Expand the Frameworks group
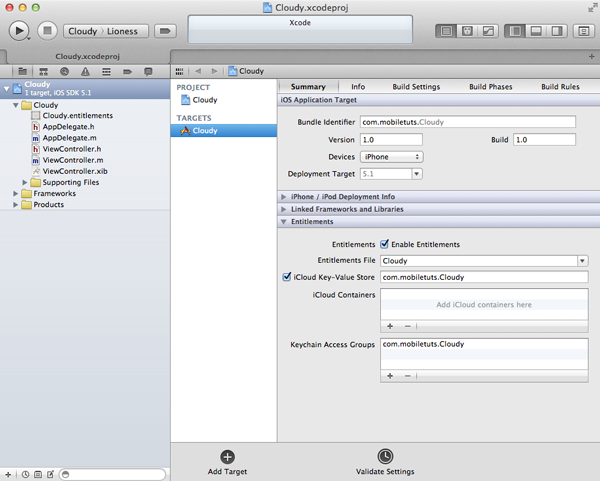 pos(16,193)
